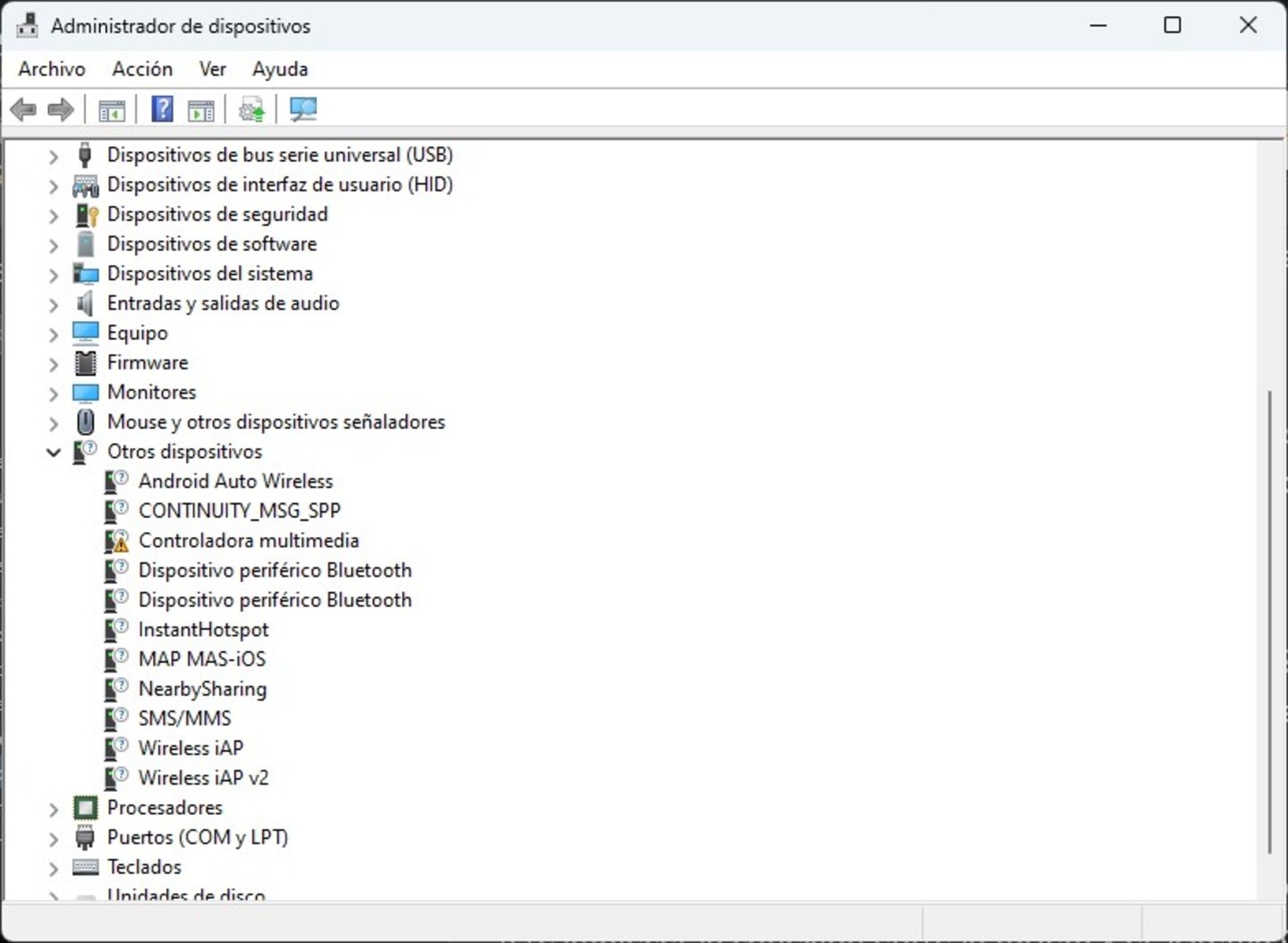Viewport: 1288px width, 943px height.
Task: Click the USB plug icon for Dispositivos de bus serie universal
Action: point(85,155)
